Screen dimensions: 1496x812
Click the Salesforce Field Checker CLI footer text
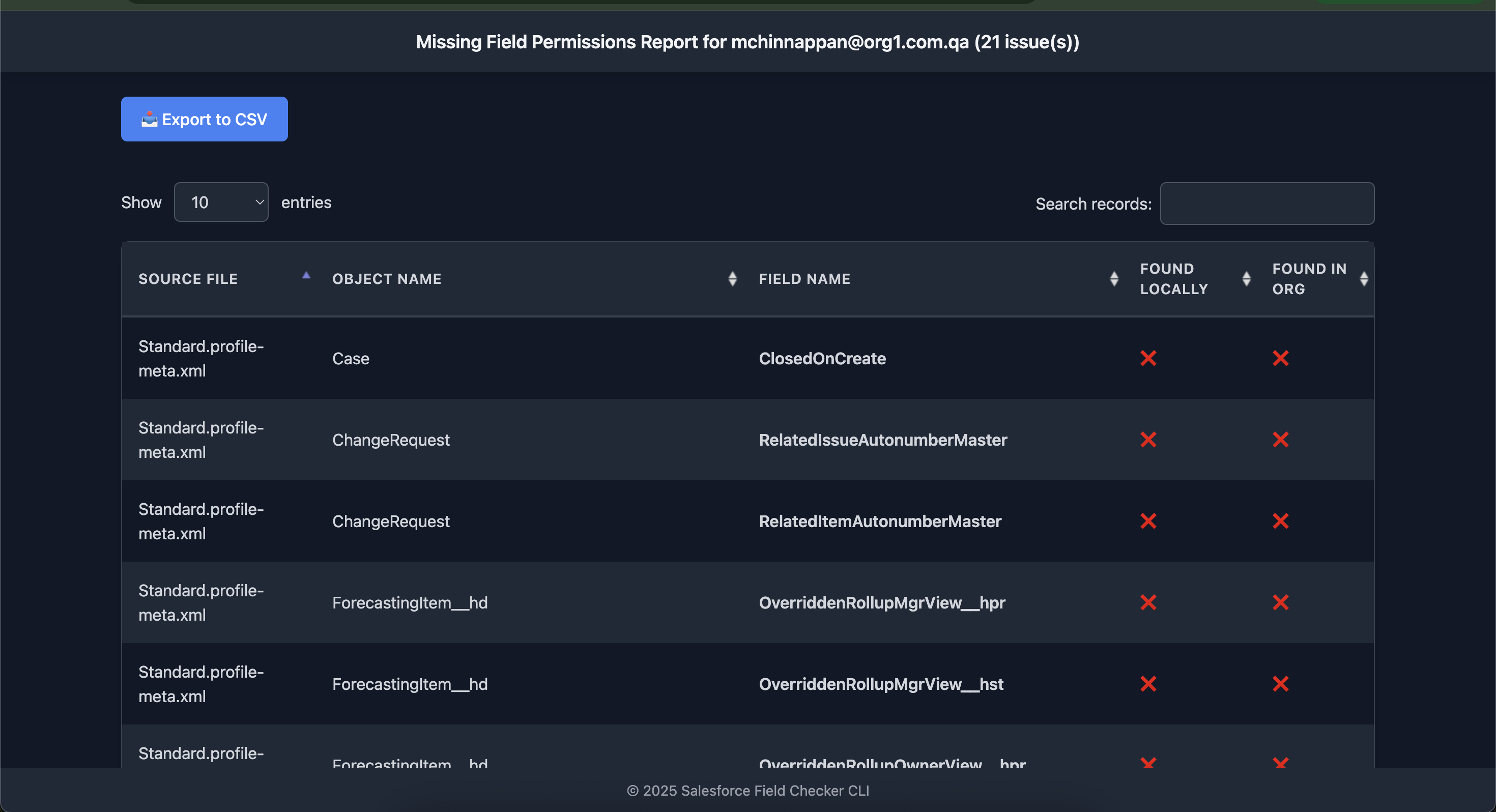(747, 791)
